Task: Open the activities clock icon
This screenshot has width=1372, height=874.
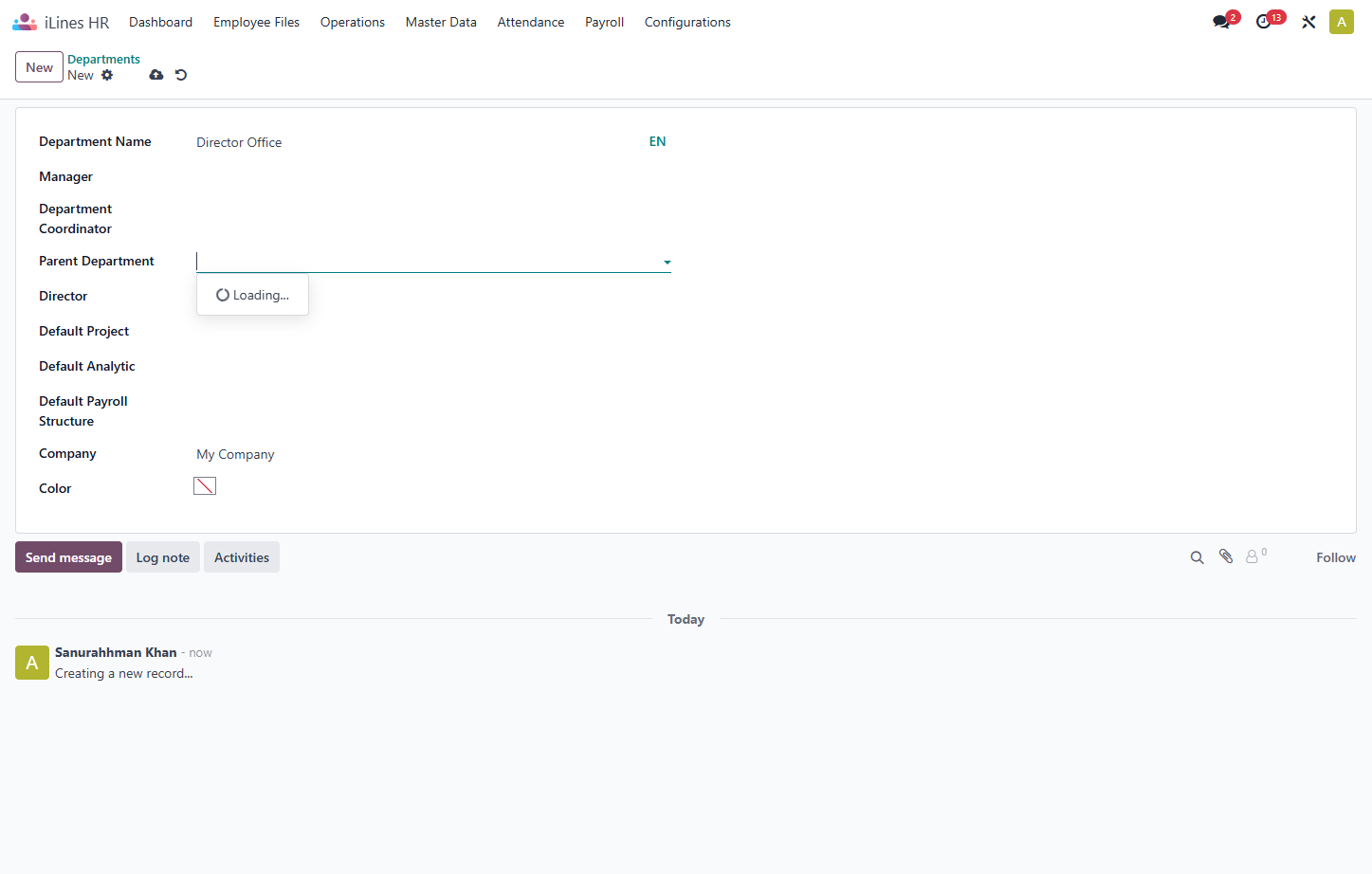Action: [x=1264, y=22]
